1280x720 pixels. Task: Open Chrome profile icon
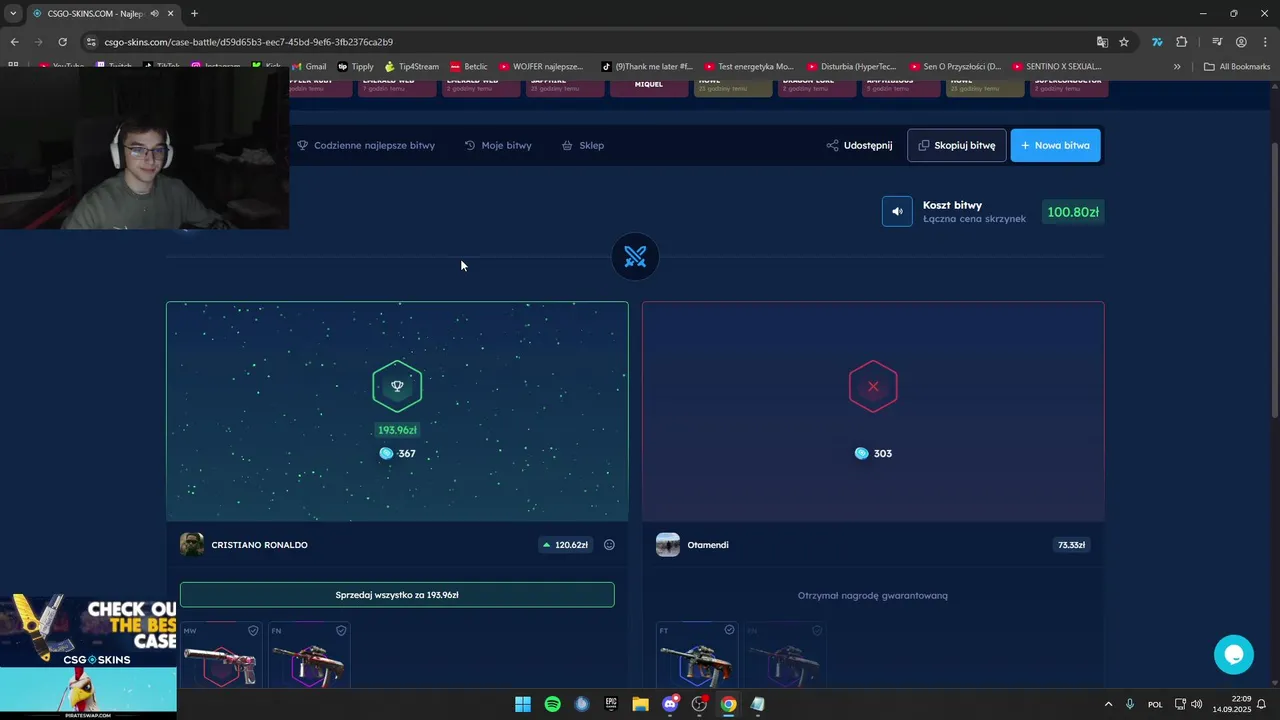pyautogui.click(x=1241, y=42)
